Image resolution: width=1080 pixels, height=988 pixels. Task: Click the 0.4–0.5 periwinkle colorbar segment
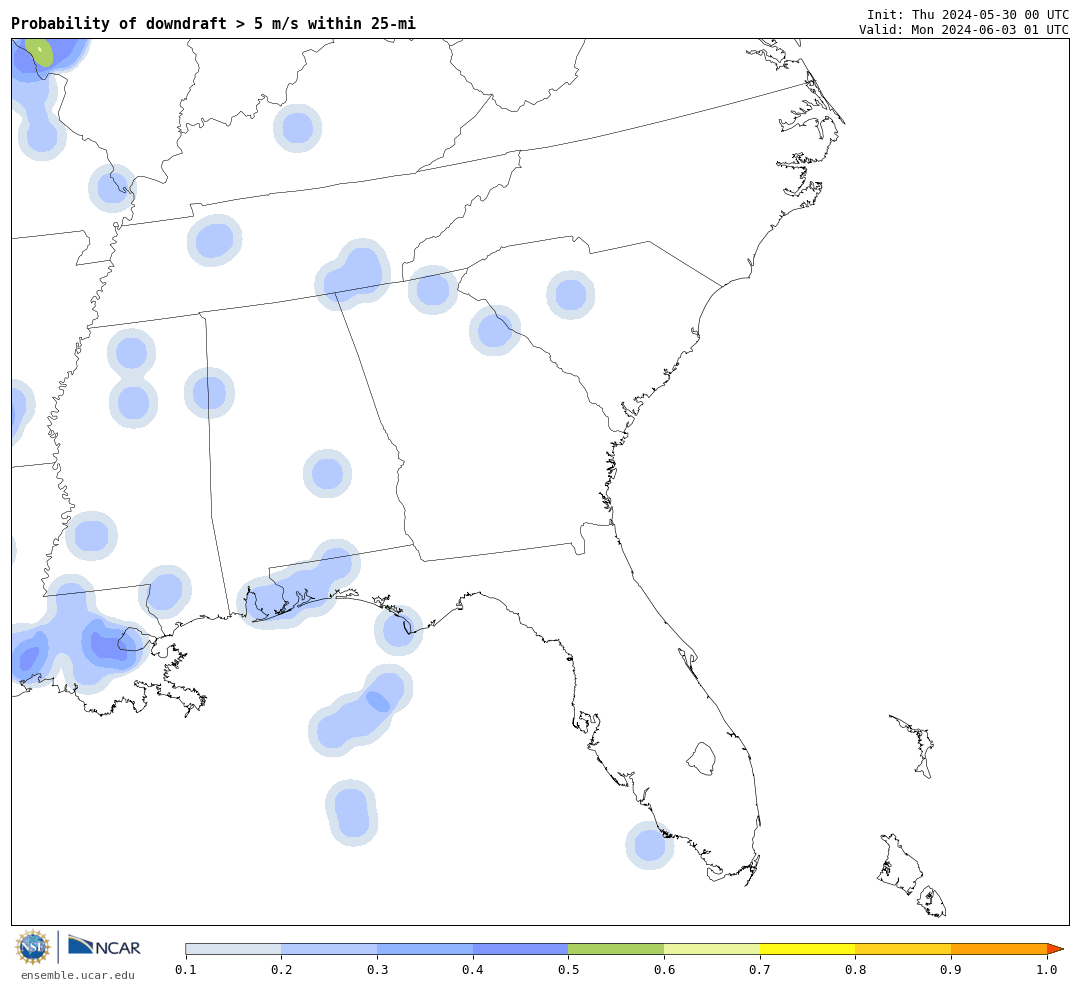pos(520,949)
